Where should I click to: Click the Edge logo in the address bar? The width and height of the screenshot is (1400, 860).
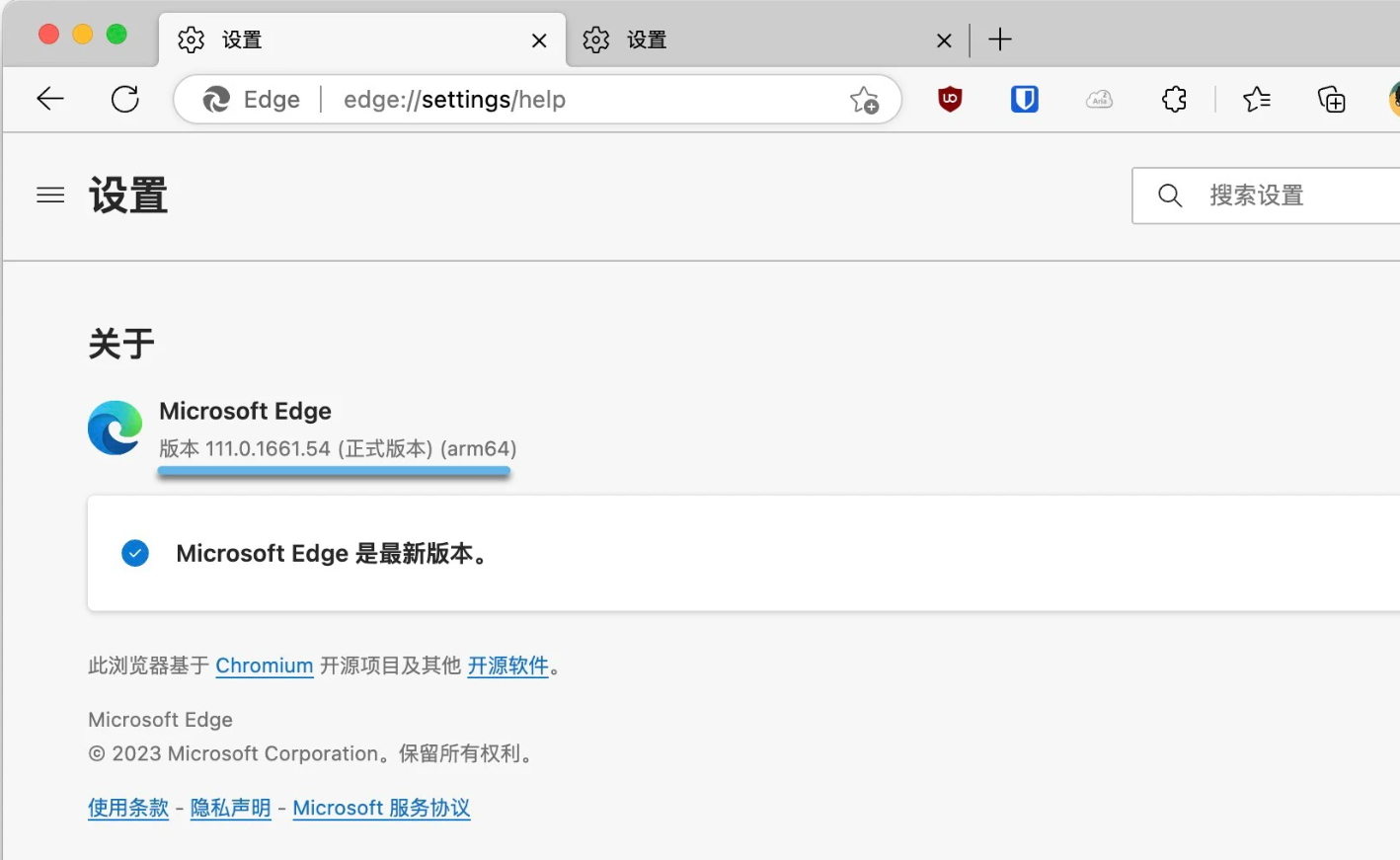pos(216,99)
